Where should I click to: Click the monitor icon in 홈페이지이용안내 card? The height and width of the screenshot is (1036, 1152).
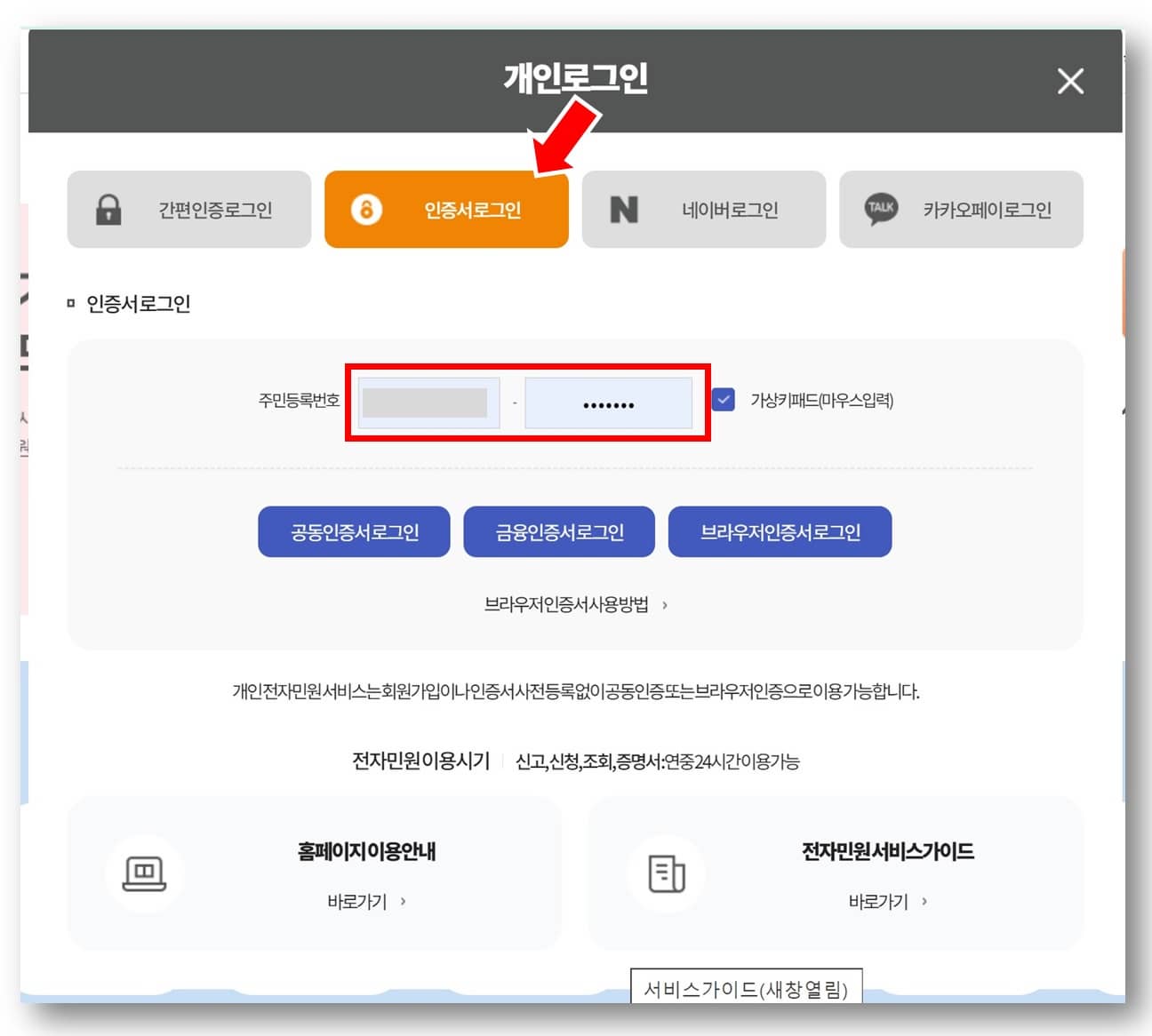[x=144, y=873]
